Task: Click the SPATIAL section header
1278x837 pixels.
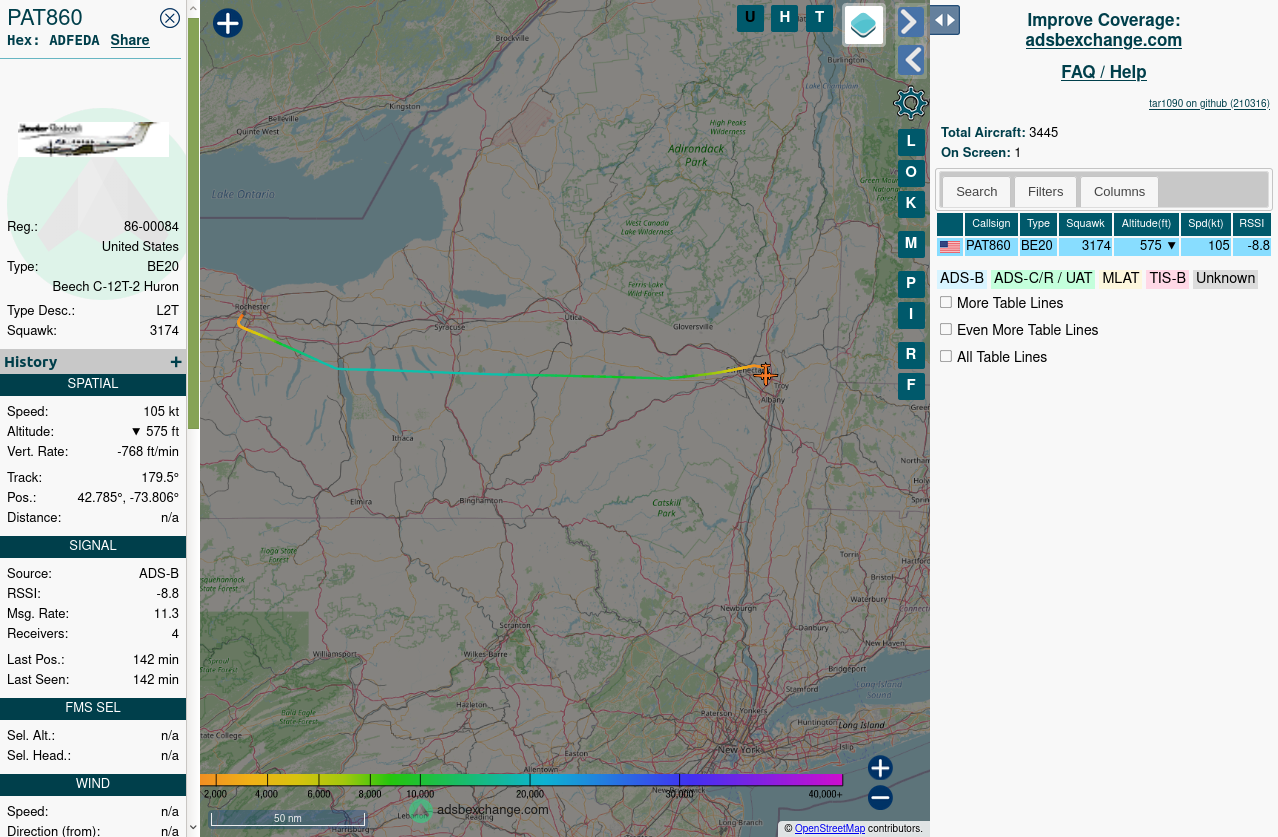Action: 93,384
